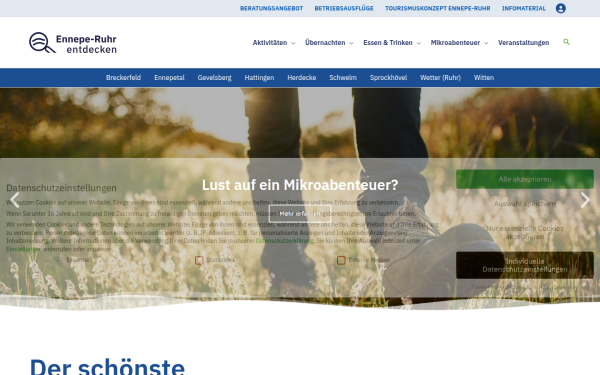Open Tourismuskonzept Ennepe-Ruhr link

[437, 8]
